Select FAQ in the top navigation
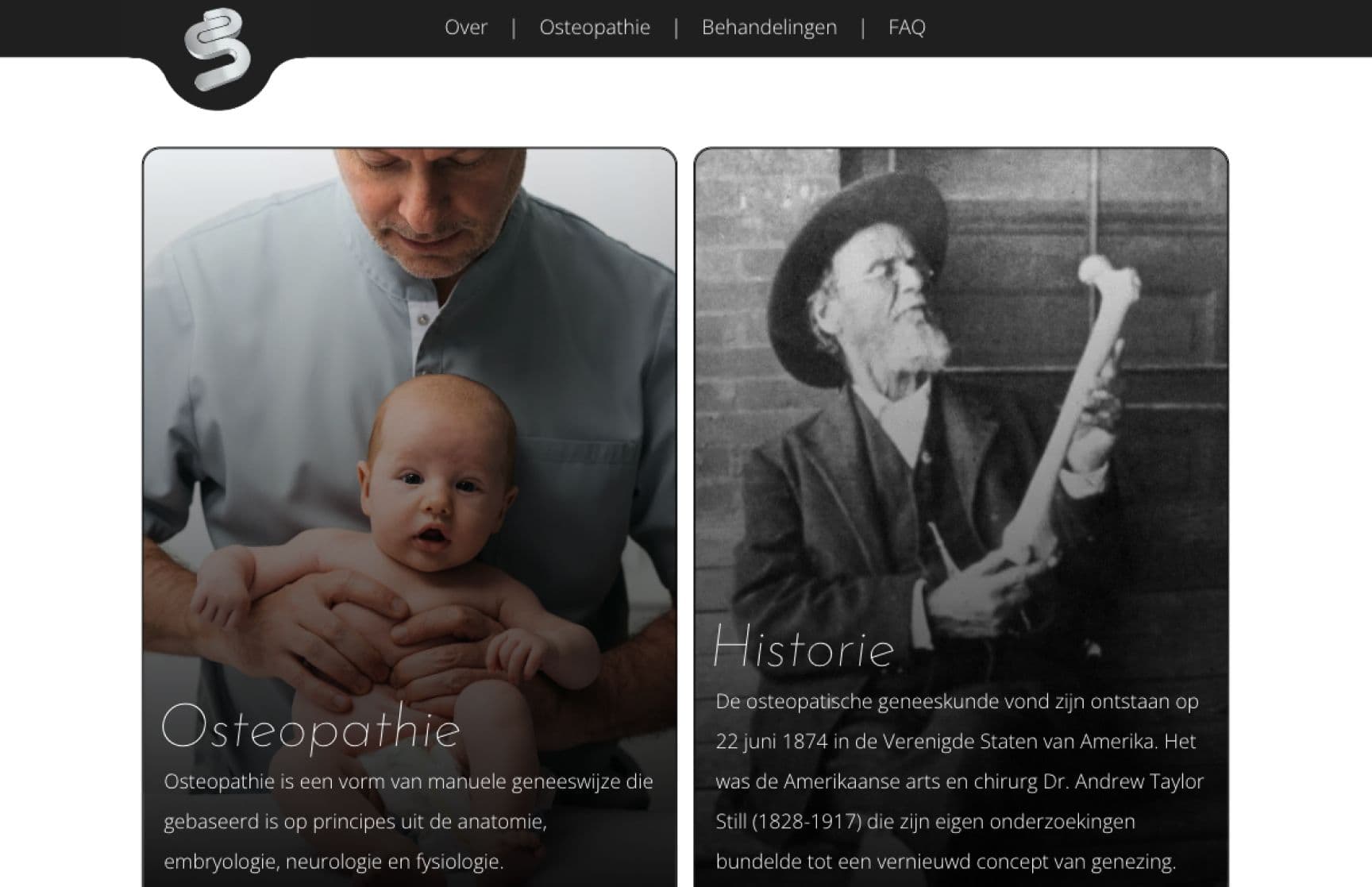The height and width of the screenshot is (887, 1372). [907, 28]
